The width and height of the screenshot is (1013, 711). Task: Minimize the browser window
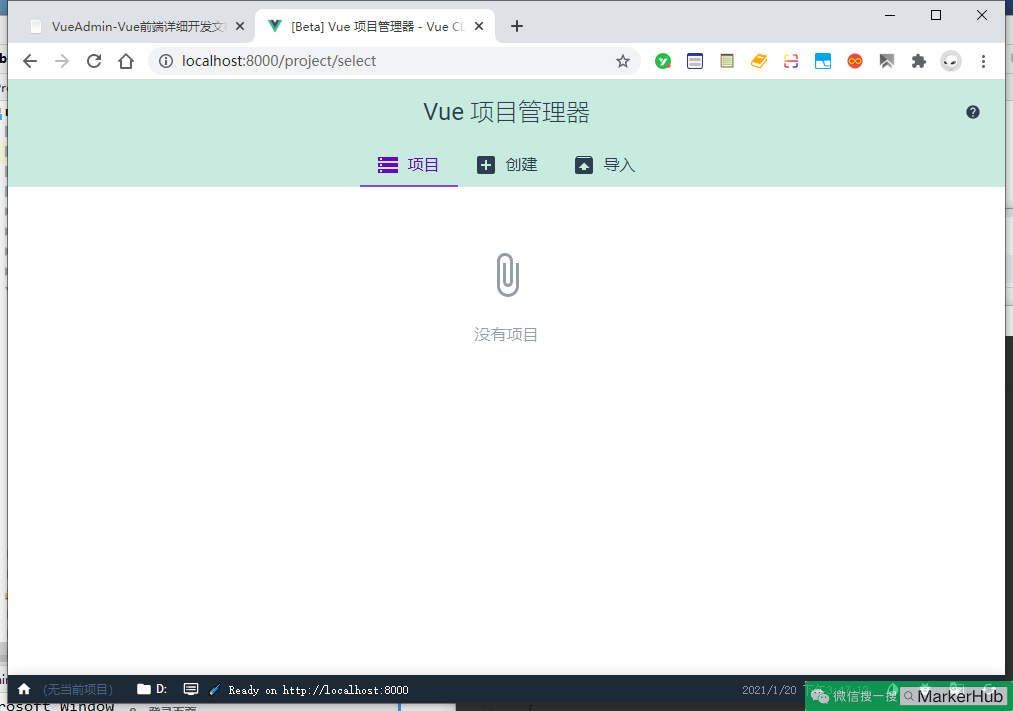pos(890,15)
